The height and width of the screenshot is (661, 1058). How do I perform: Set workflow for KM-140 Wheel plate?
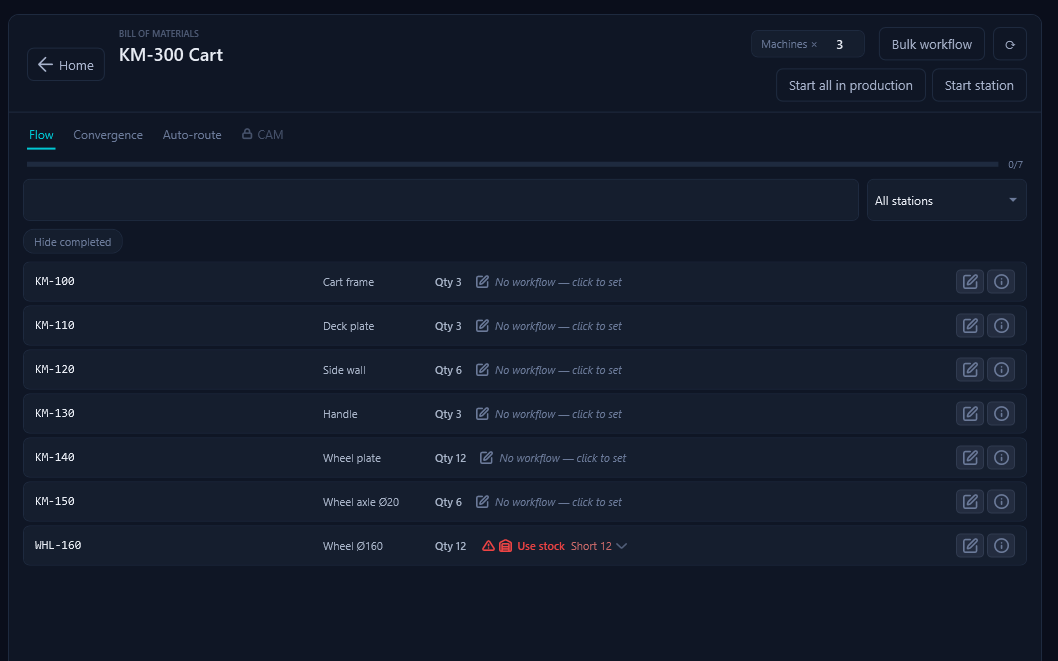tap(553, 458)
